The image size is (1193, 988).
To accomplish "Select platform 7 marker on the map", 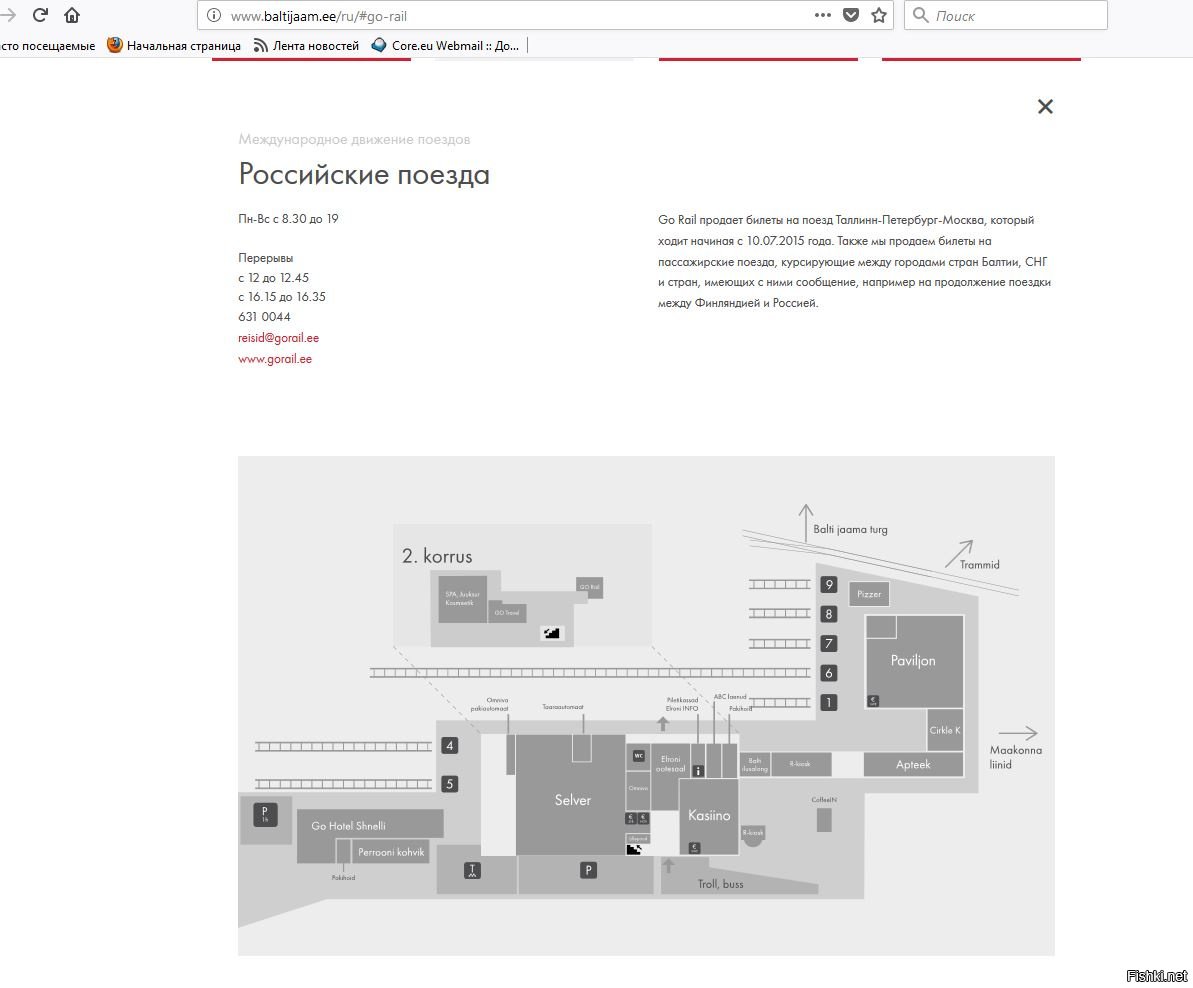I will [x=829, y=643].
